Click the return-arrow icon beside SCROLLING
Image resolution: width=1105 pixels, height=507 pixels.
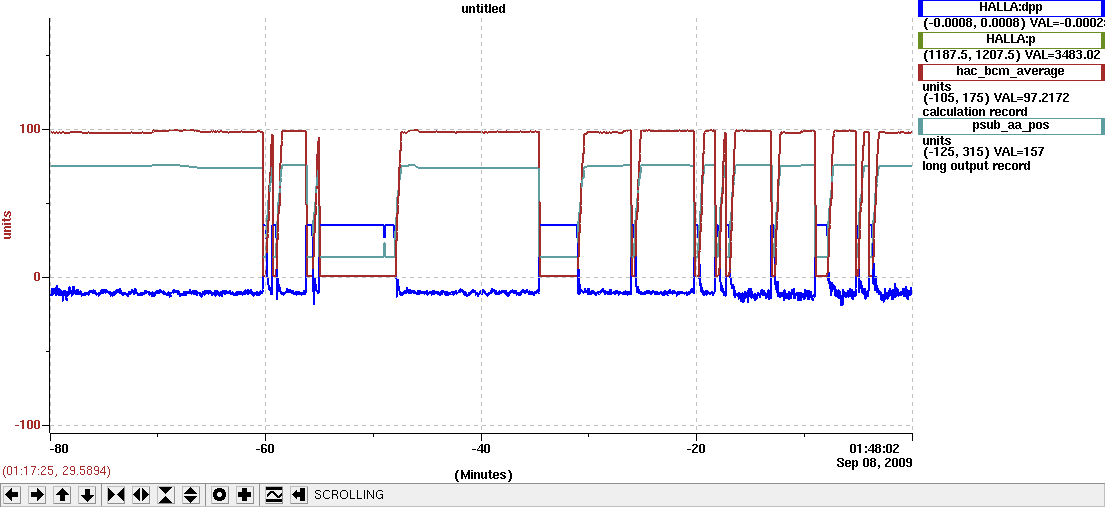(299, 495)
